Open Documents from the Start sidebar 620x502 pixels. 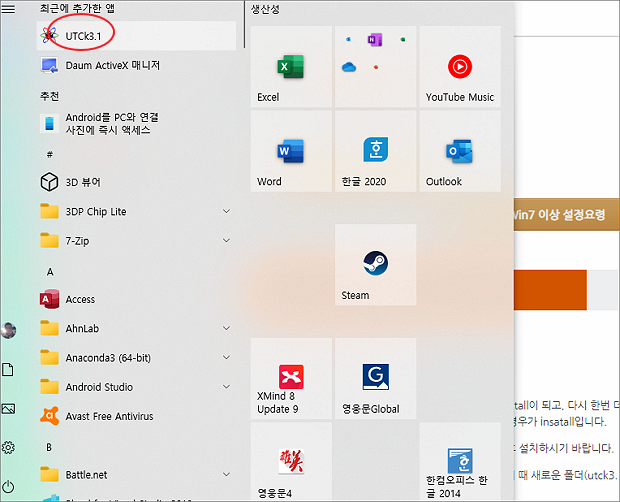[8, 370]
